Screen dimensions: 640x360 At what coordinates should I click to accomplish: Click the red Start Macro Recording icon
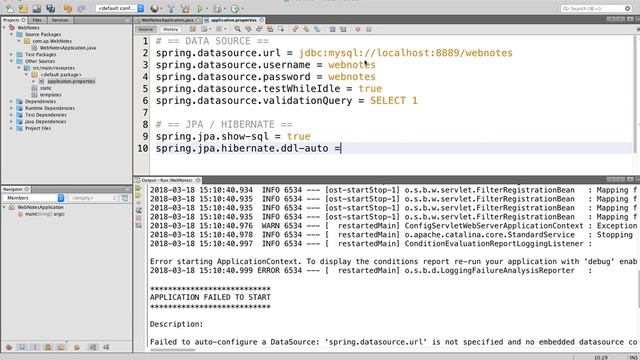point(358,29)
